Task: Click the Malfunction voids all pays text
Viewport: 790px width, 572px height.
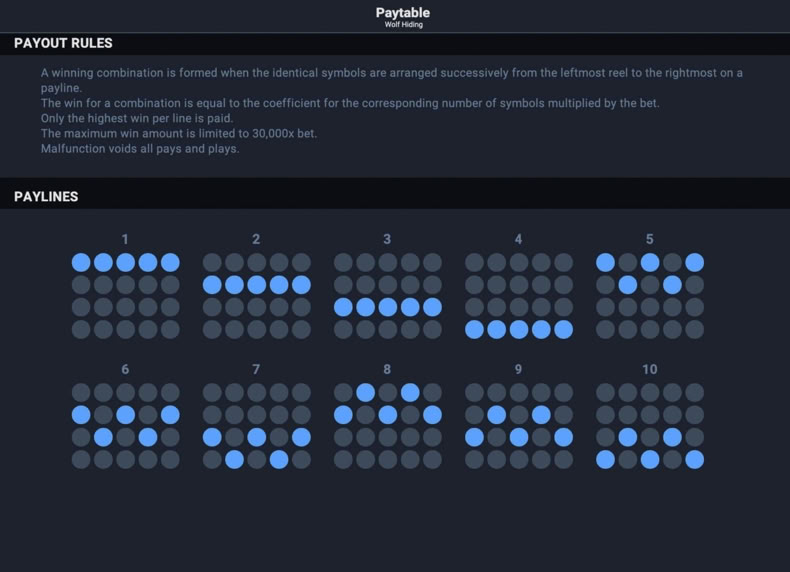Action: [140, 149]
